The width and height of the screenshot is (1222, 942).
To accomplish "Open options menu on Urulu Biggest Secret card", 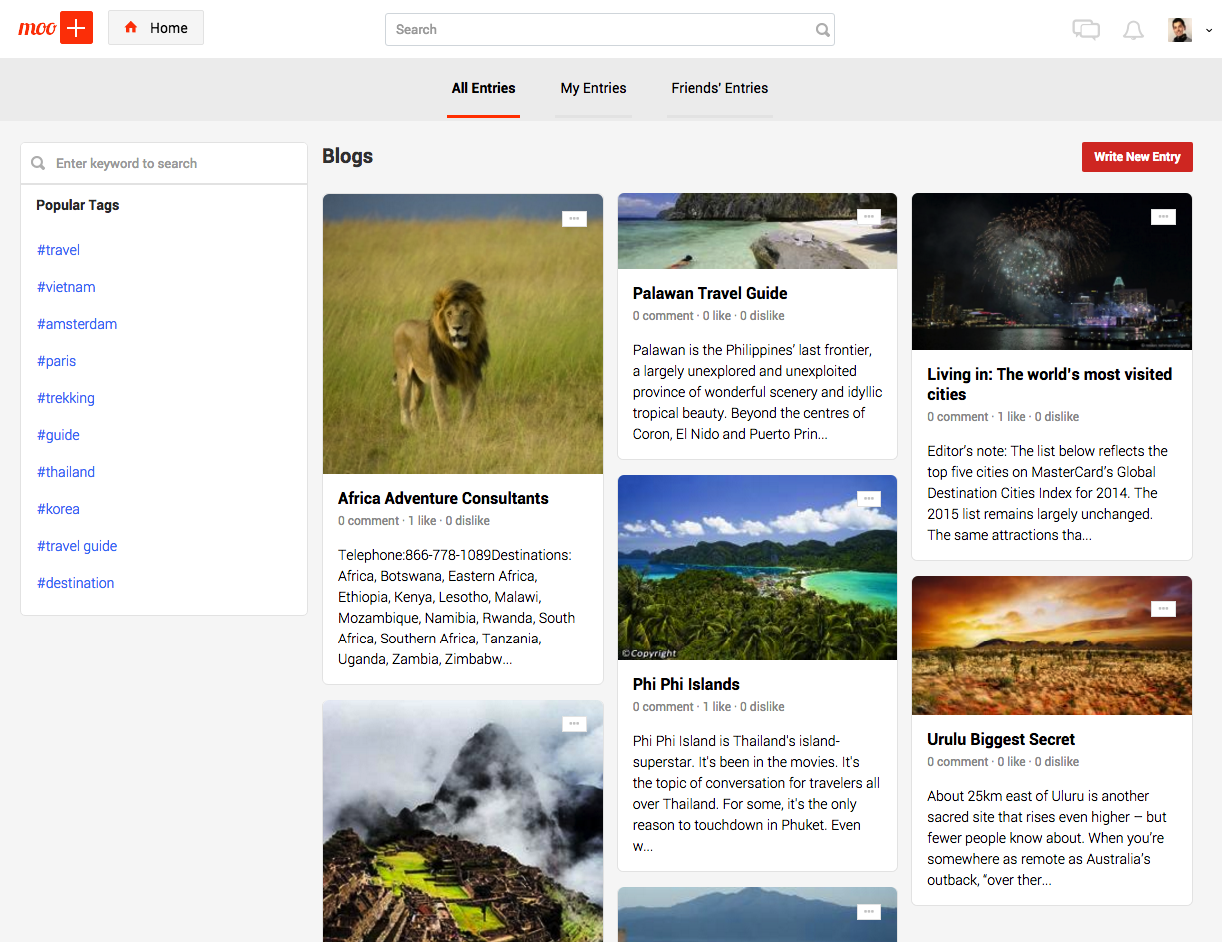I will tap(1163, 608).
